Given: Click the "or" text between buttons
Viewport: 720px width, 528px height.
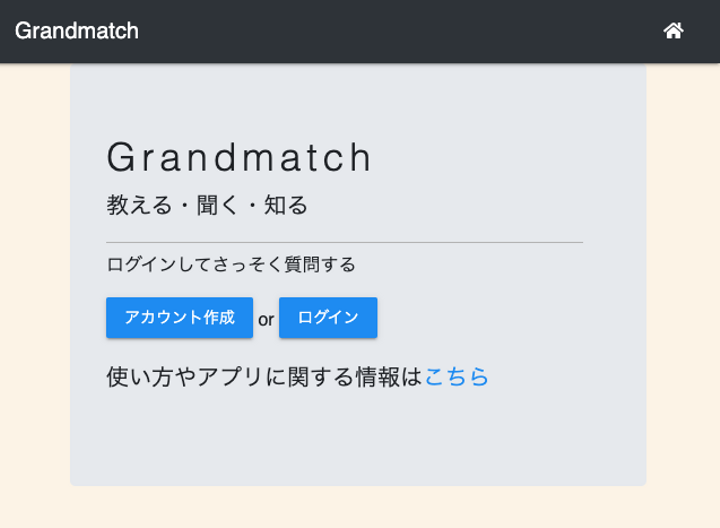Looking at the screenshot, I should 266,320.
